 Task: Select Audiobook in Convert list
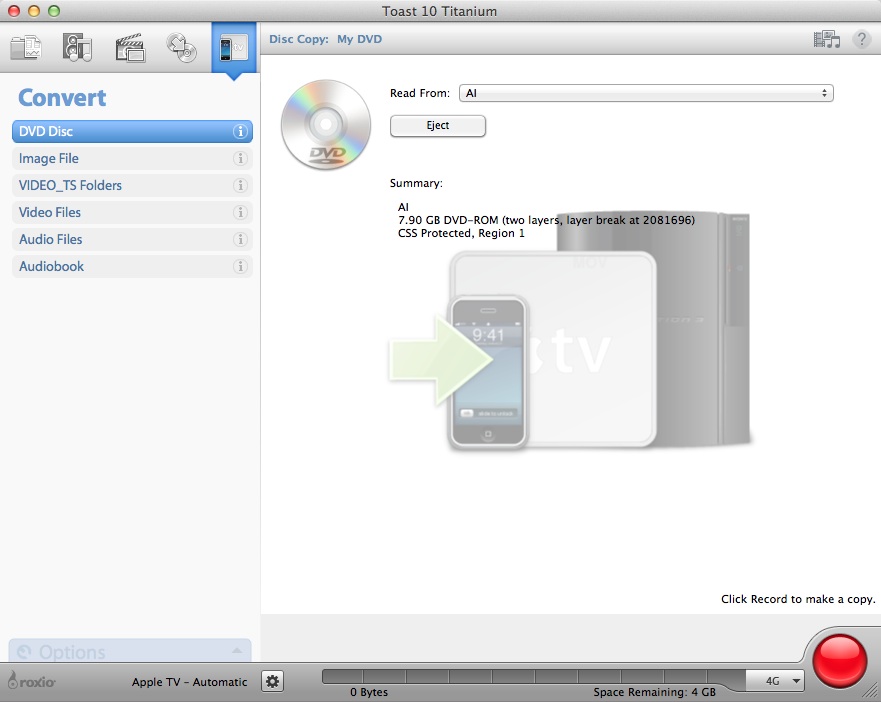[132, 266]
